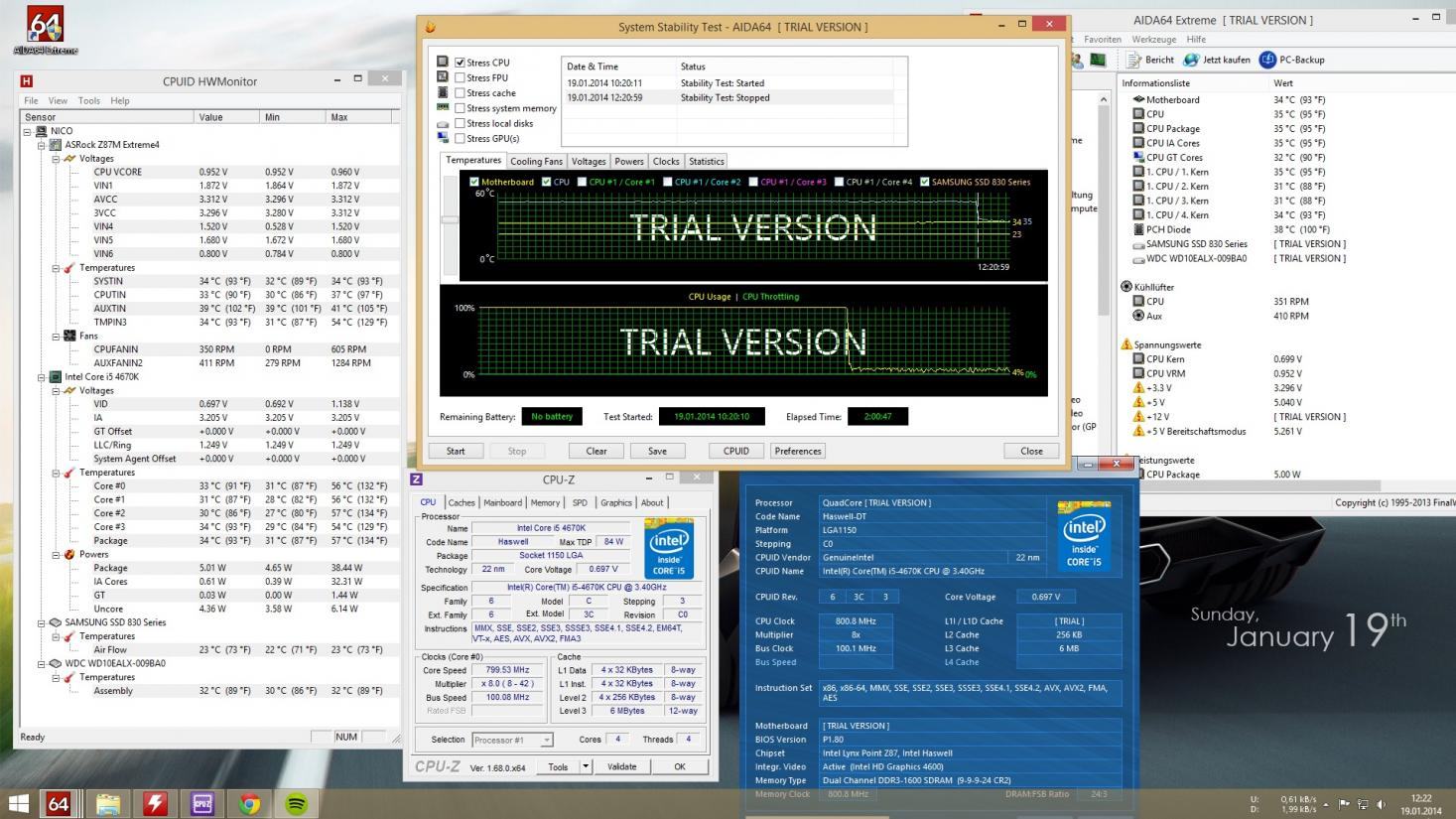This screenshot has height=819, width=1456.
Task: Switch to the Statistics tab
Action: point(706,161)
